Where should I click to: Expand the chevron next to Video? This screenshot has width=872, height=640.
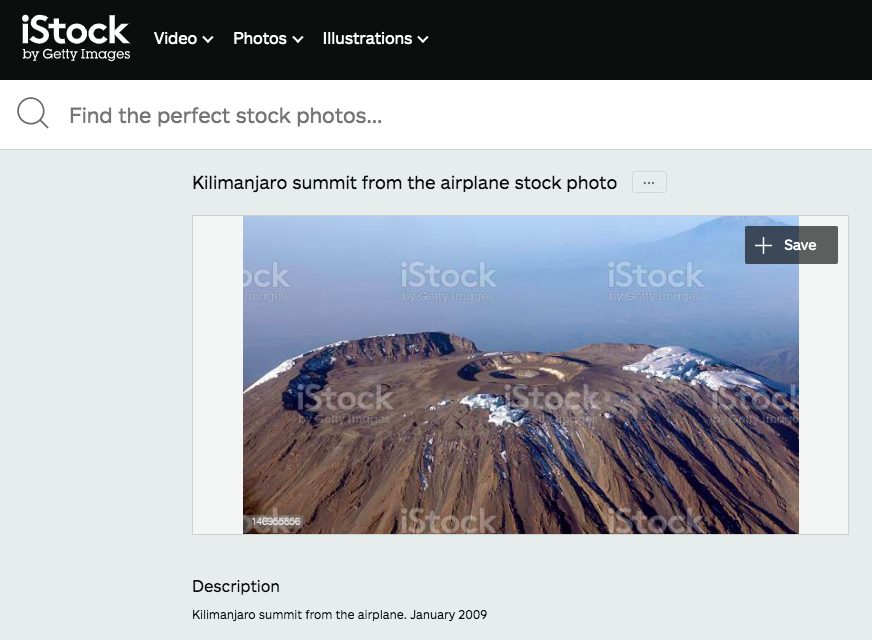(208, 39)
